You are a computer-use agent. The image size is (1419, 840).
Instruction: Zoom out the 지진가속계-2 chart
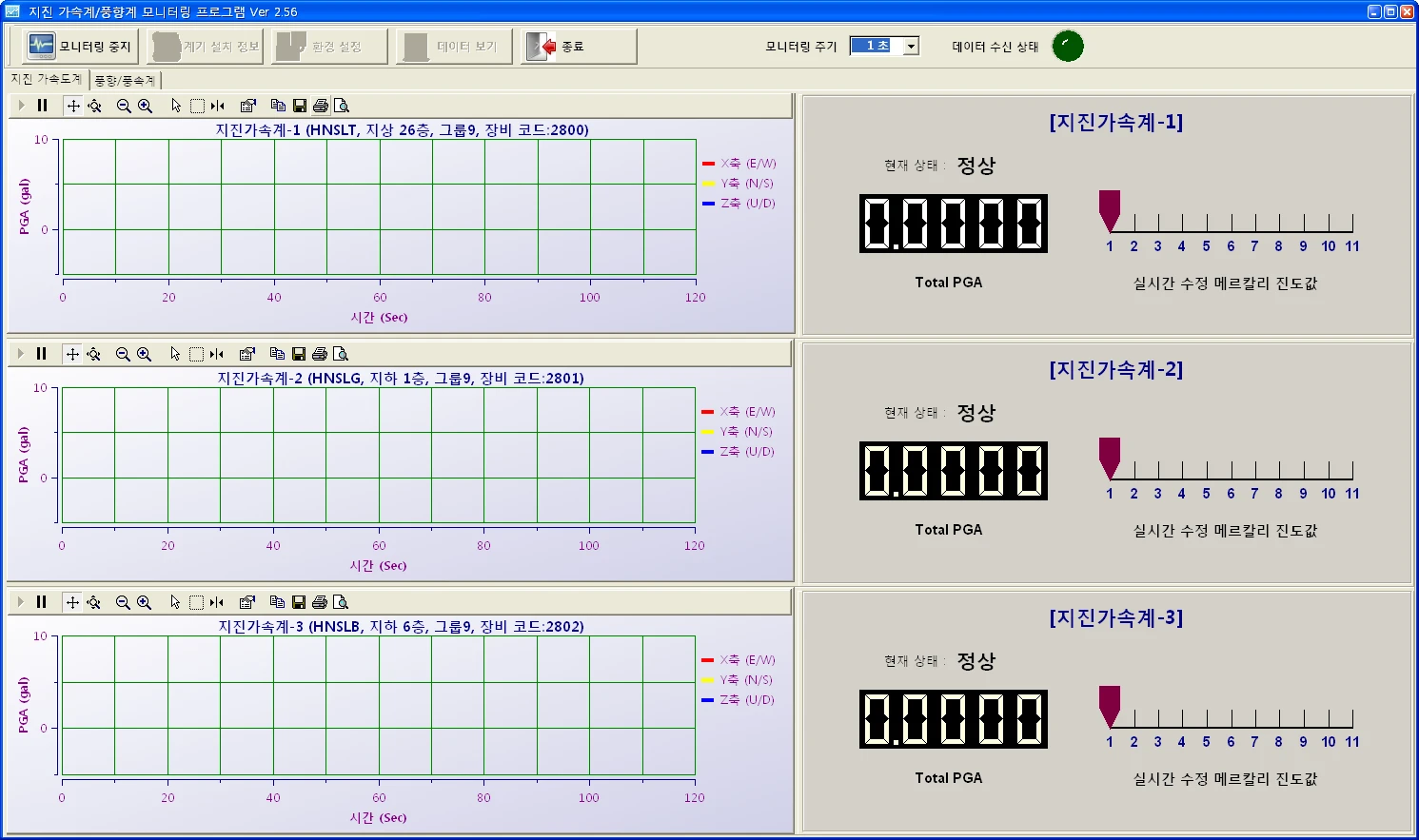[123, 354]
